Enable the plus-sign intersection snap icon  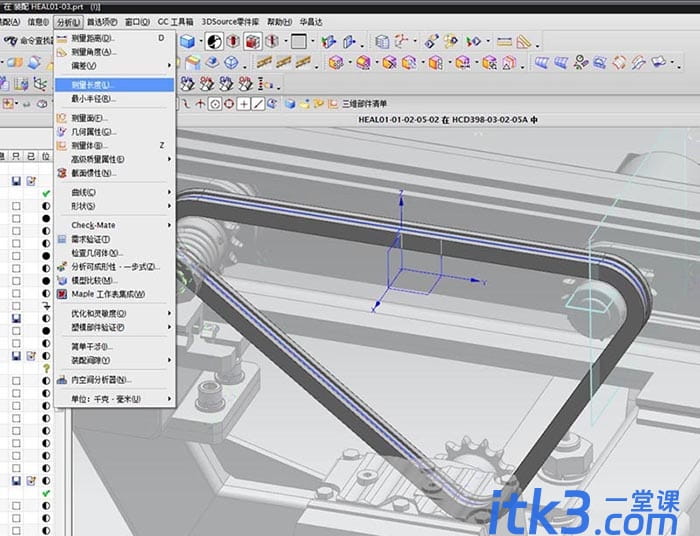click(243, 104)
